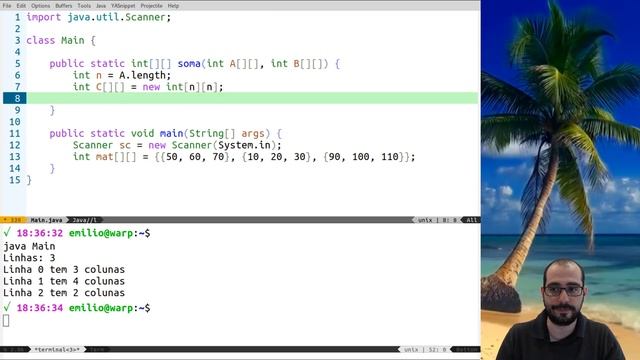Click the 'soma' method name
This screenshot has height=360, width=640.
(189, 64)
